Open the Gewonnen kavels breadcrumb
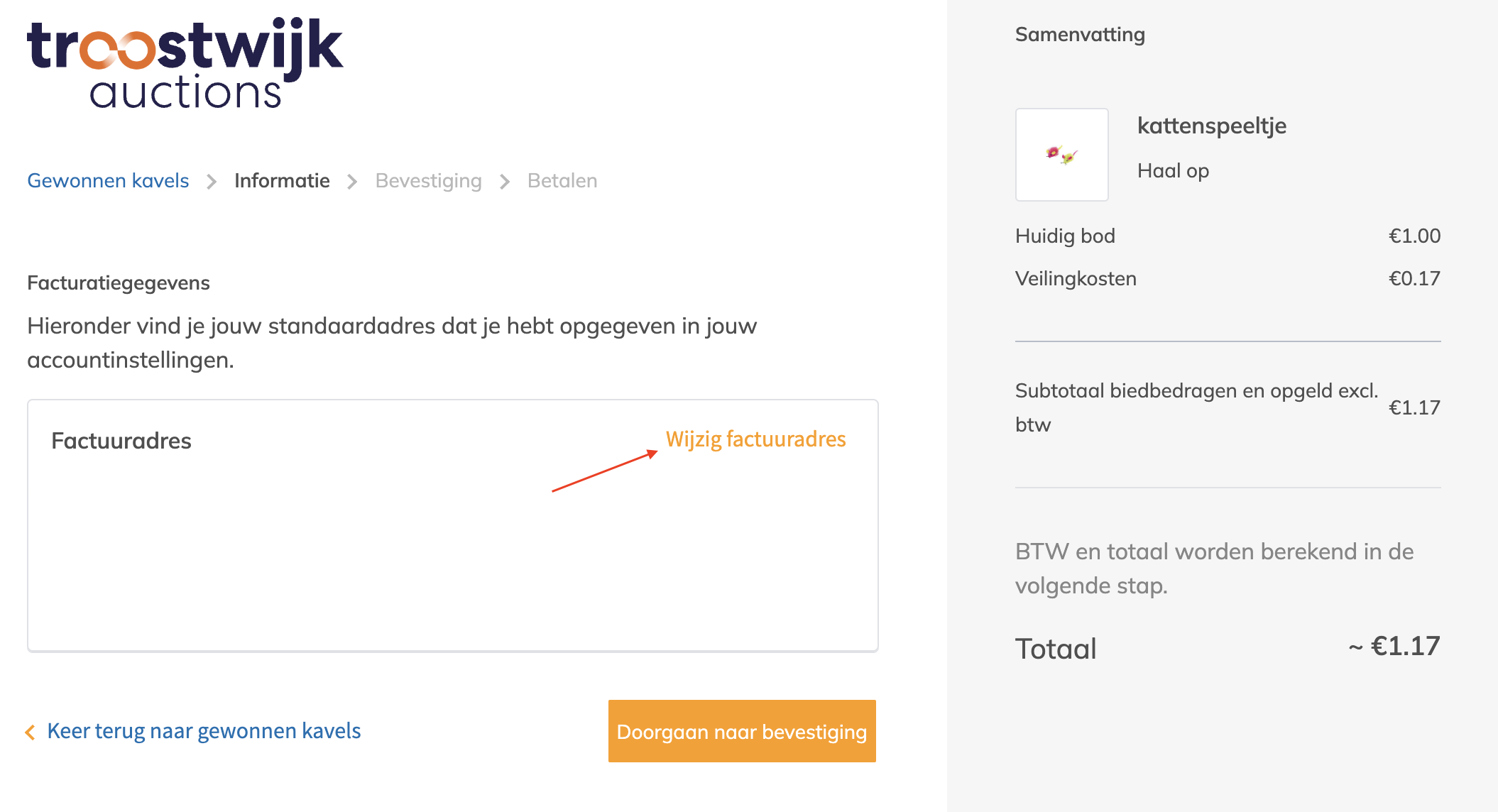The width and height of the screenshot is (1498, 812). pyautogui.click(x=108, y=181)
